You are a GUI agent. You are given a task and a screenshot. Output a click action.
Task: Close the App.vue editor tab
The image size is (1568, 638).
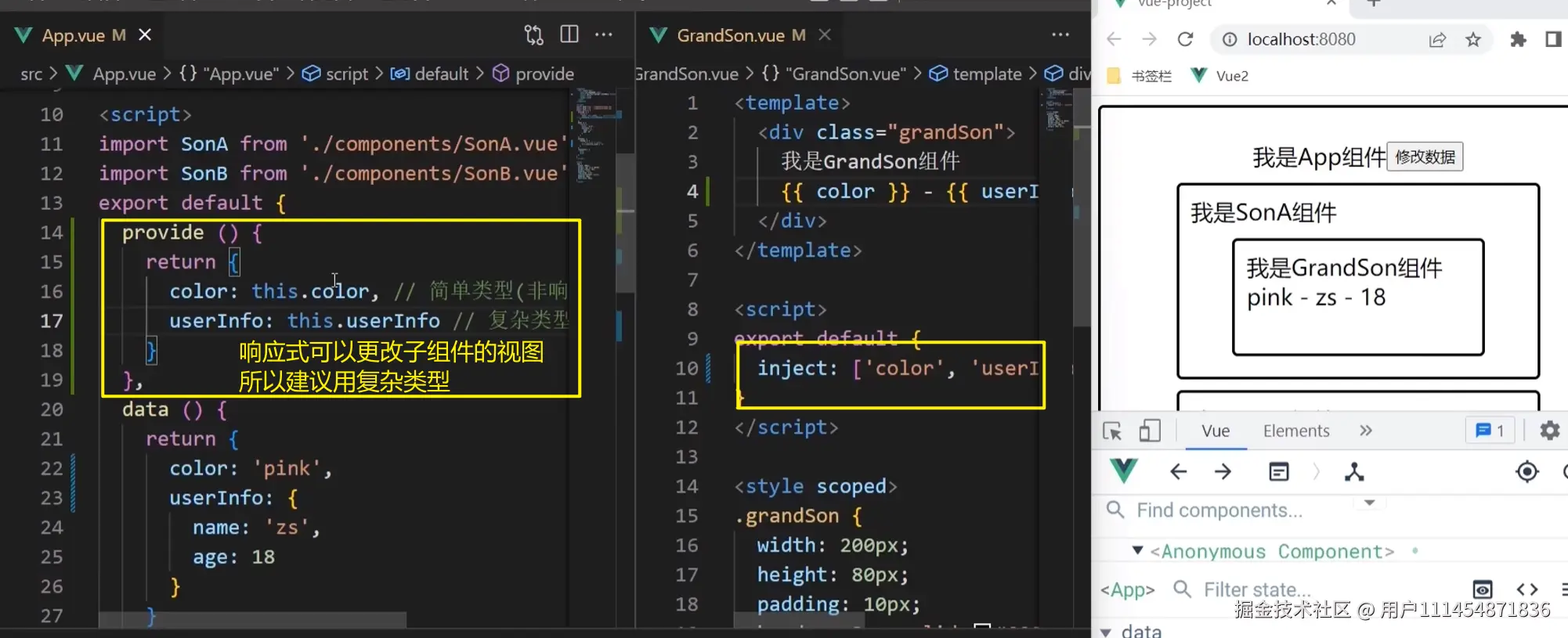tap(145, 35)
